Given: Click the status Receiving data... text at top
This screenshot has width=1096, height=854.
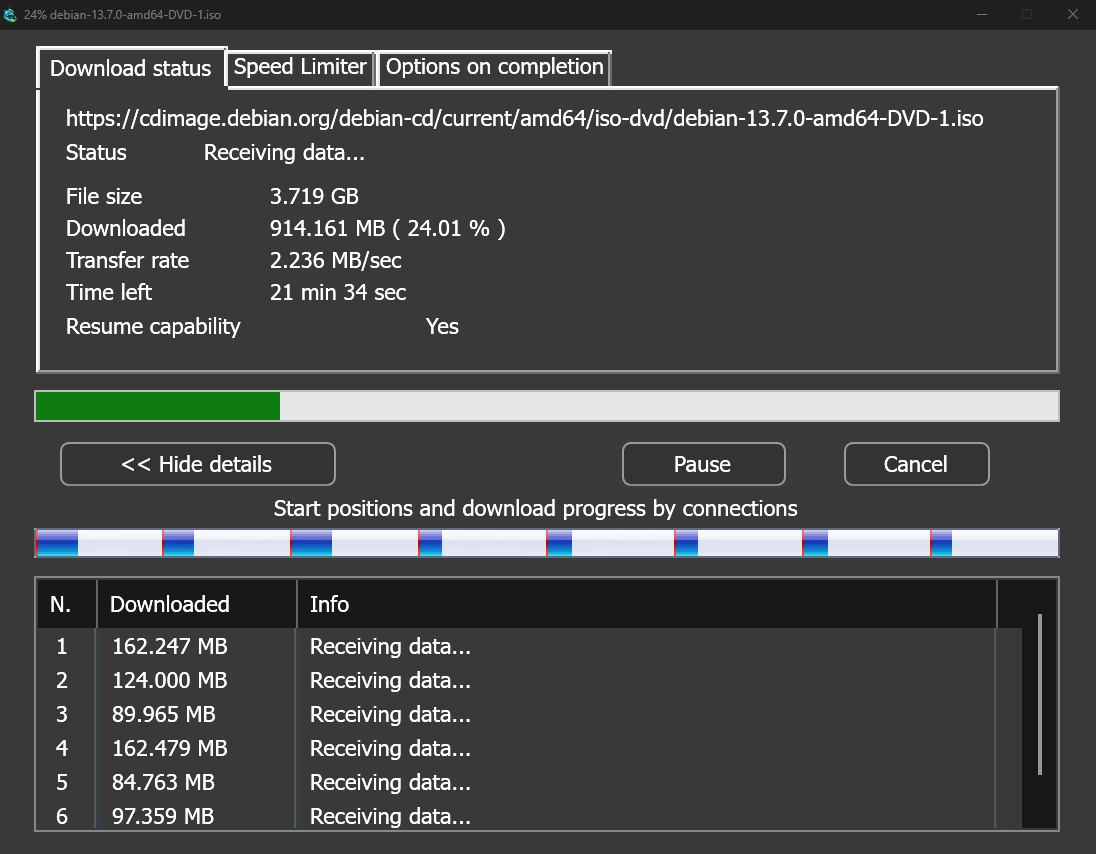Looking at the screenshot, I should (284, 152).
